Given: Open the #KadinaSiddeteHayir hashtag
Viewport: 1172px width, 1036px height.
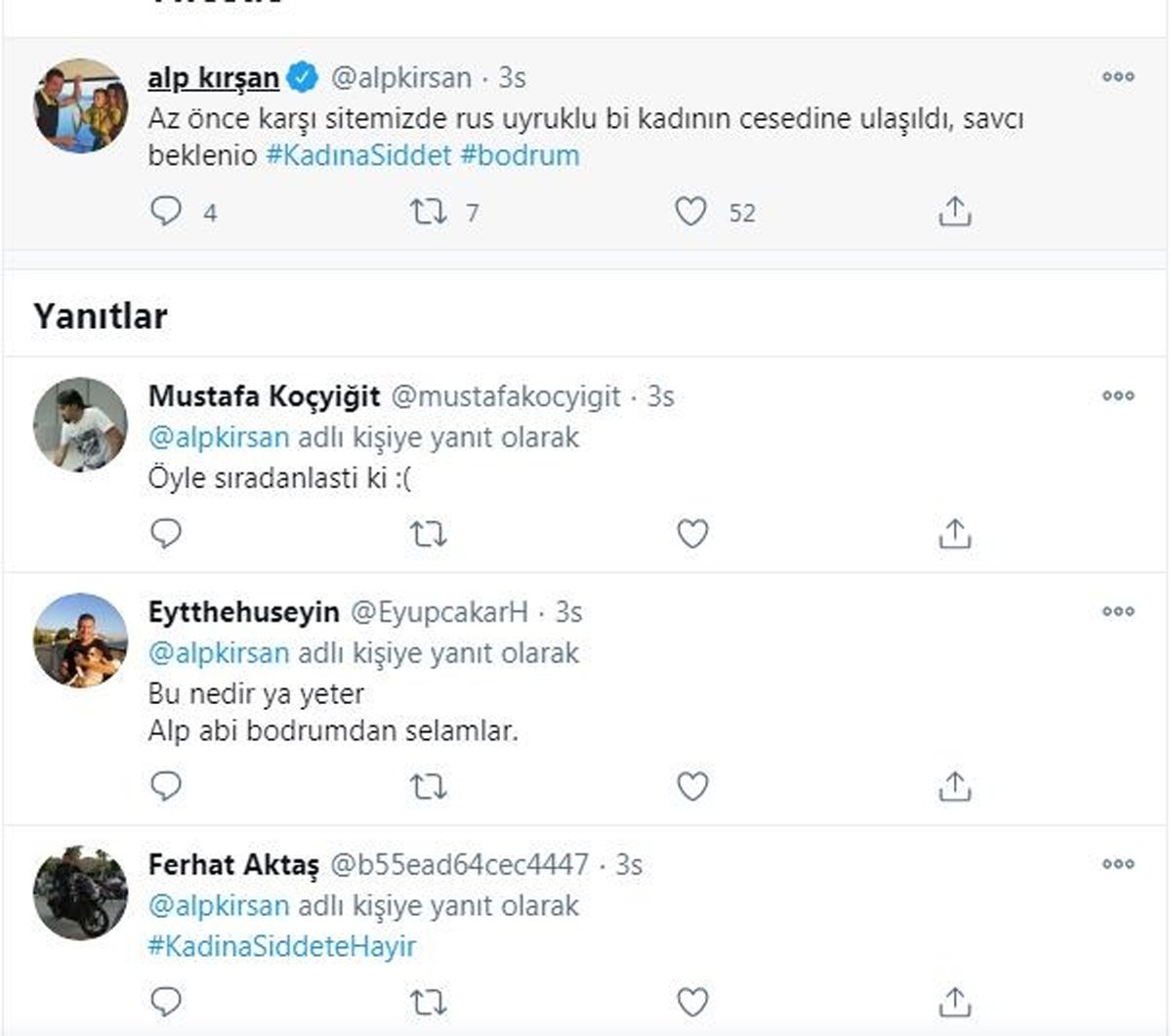Looking at the screenshot, I should (x=282, y=946).
